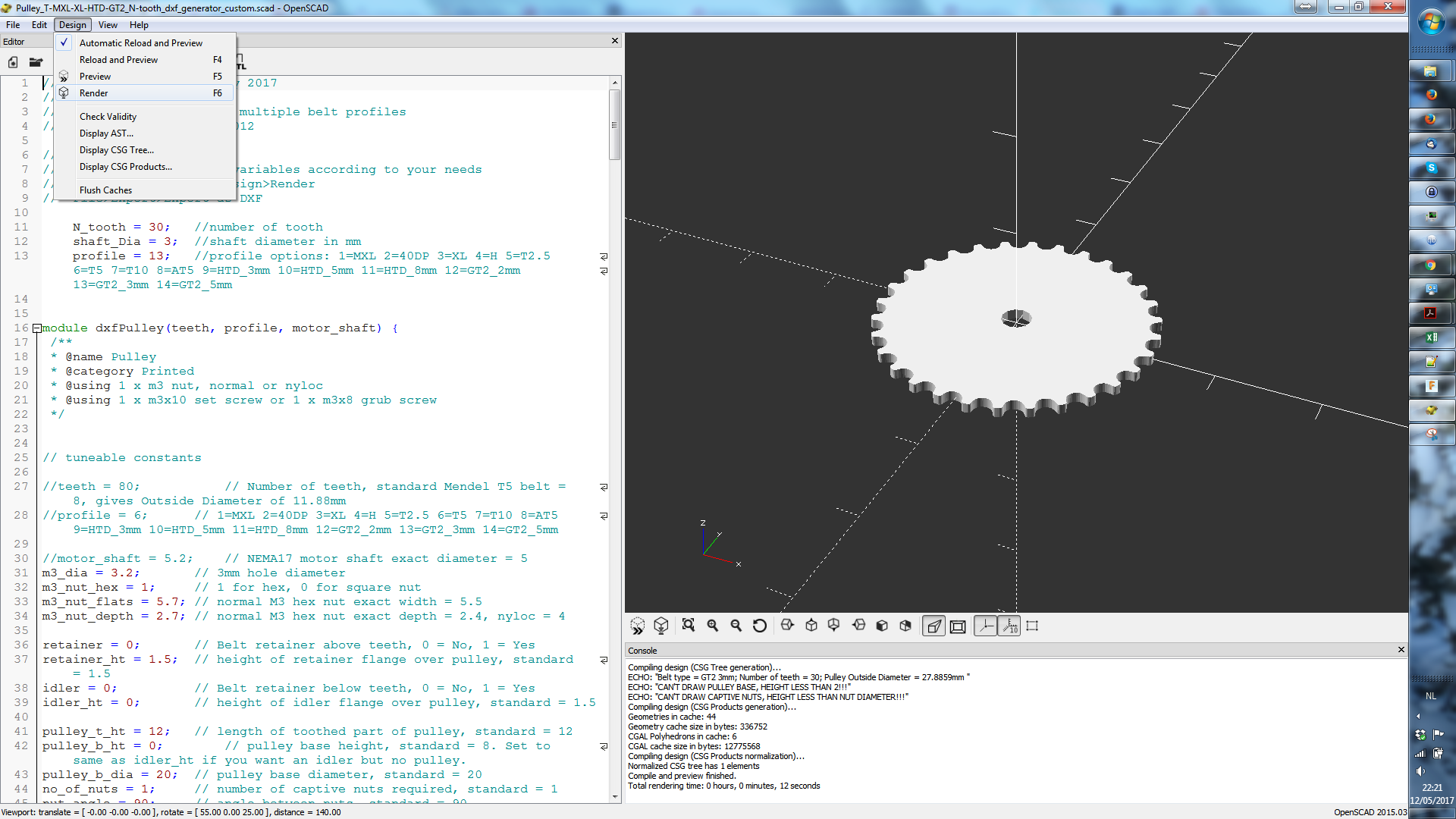The image size is (1456, 819).
Task: Open the File menu
Action: point(13,25)
